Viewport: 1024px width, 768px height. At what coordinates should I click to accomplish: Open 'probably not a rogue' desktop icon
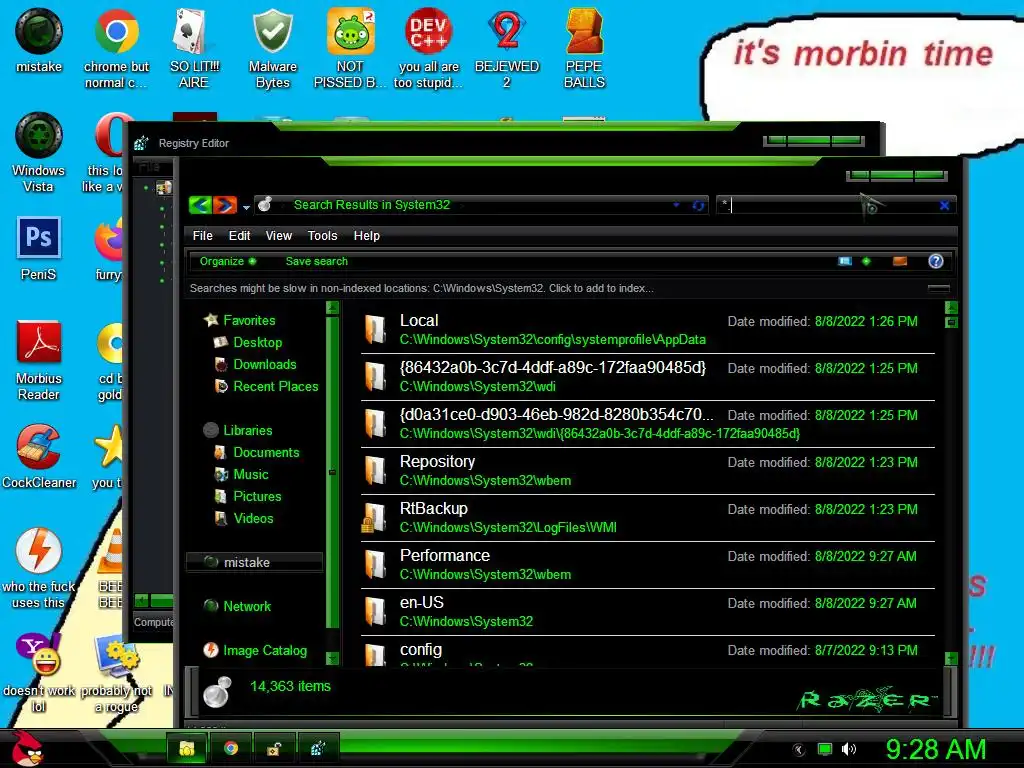coord(116,673)
